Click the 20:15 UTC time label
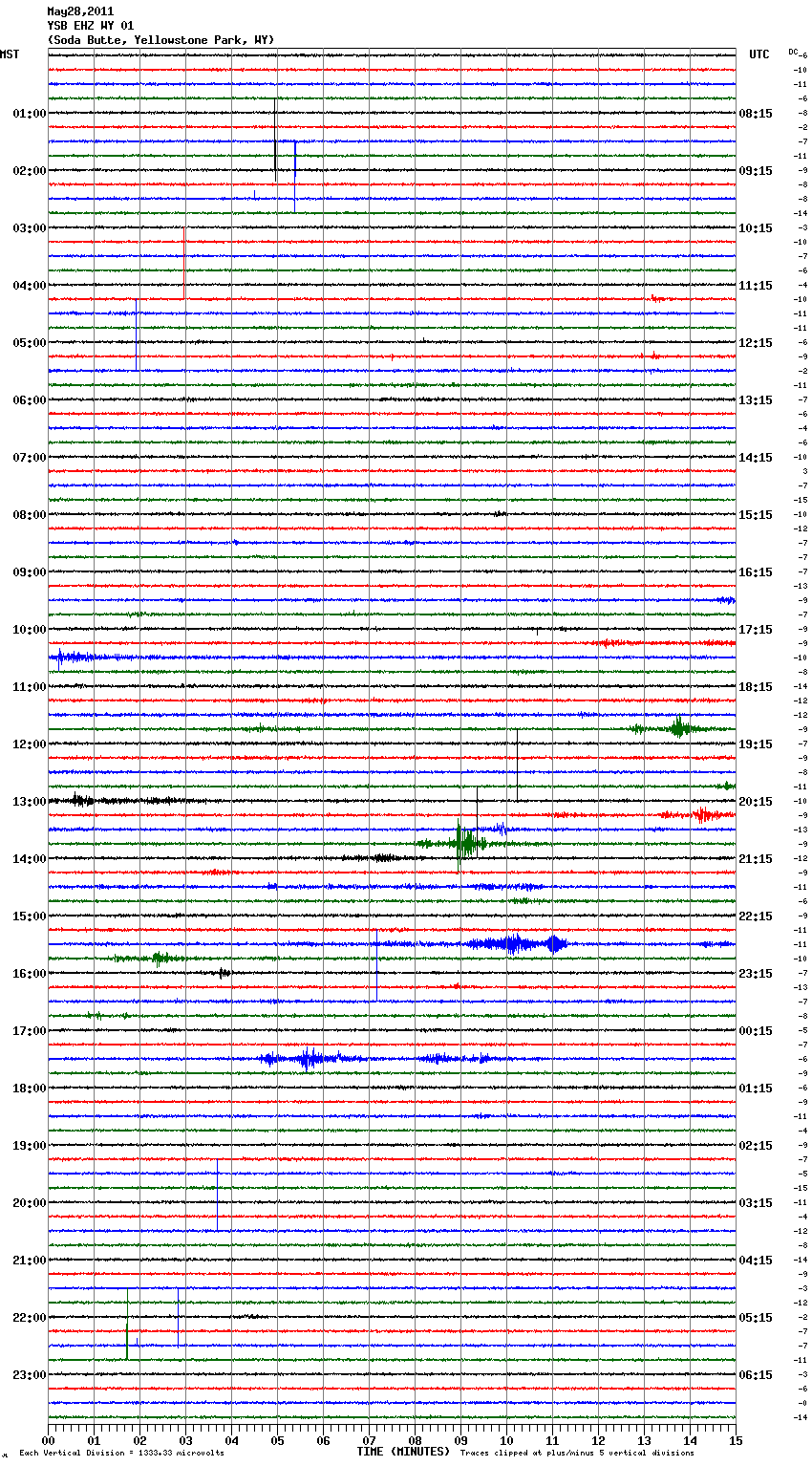This screenshot has height=1466, width=812. point(756,802)
